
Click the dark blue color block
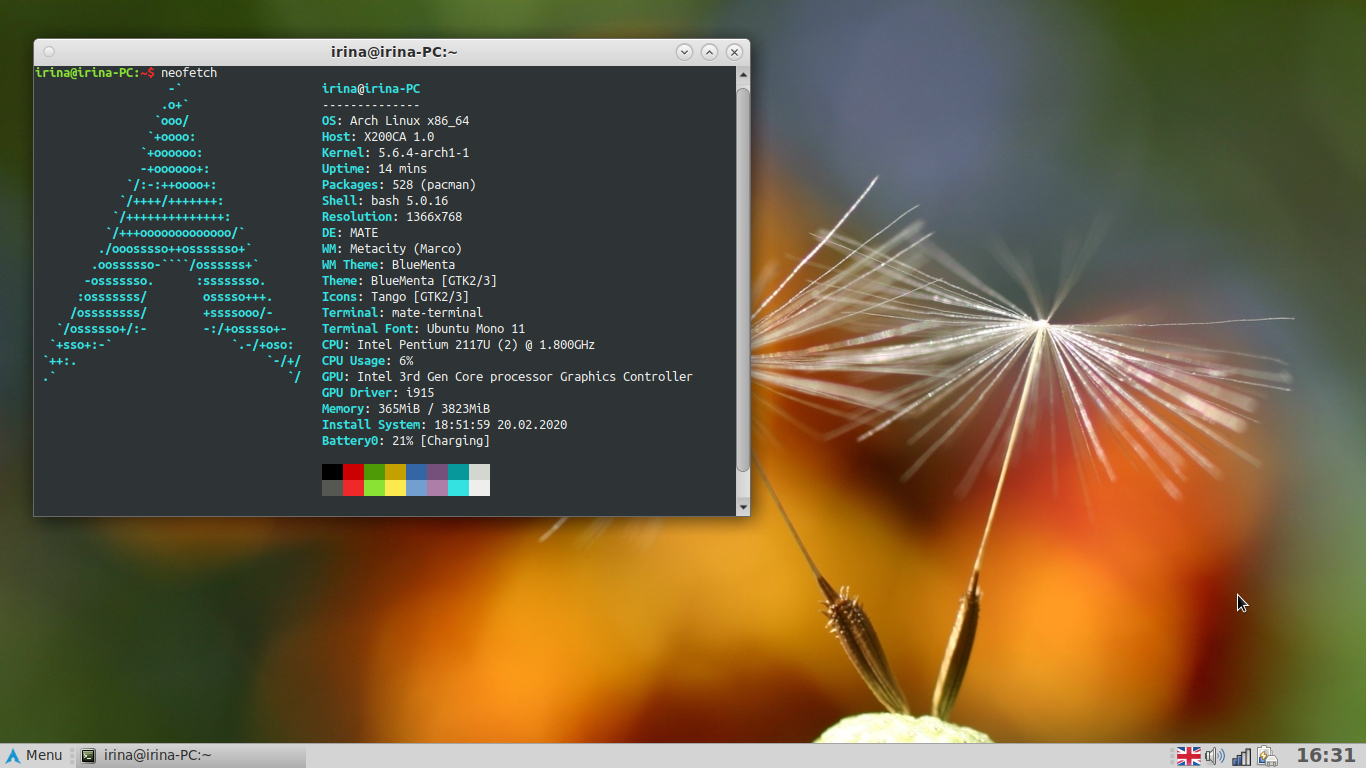click(416, 472)
